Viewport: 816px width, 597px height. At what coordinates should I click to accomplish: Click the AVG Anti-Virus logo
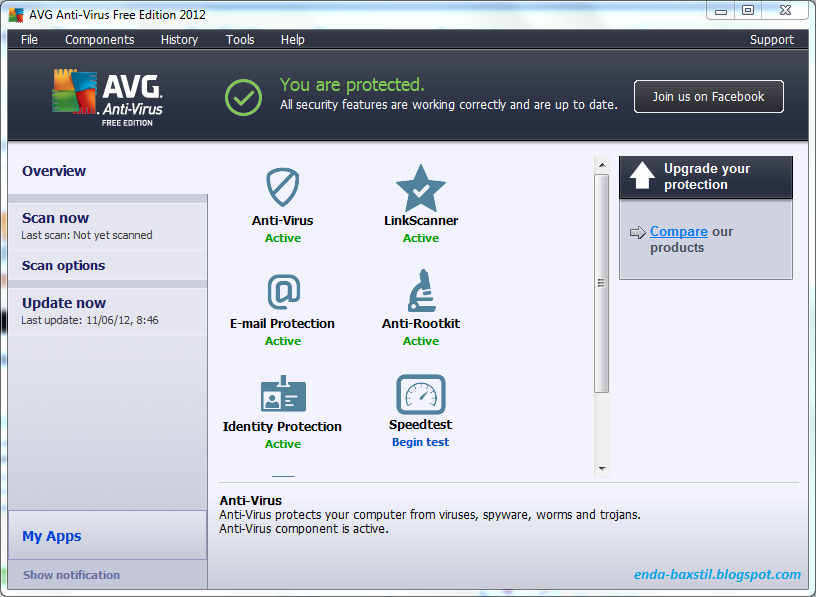pyautogui.click(x=108, y=97)
